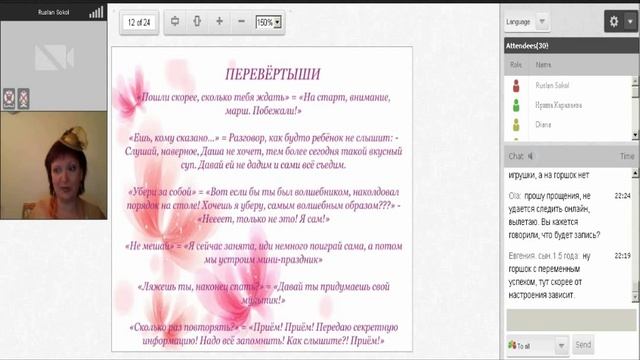Image resolution: width=640 pixels, height=360 pixels.
Task: Select attendee Ruslan Sokol in the list
Action: coord(552,85)
